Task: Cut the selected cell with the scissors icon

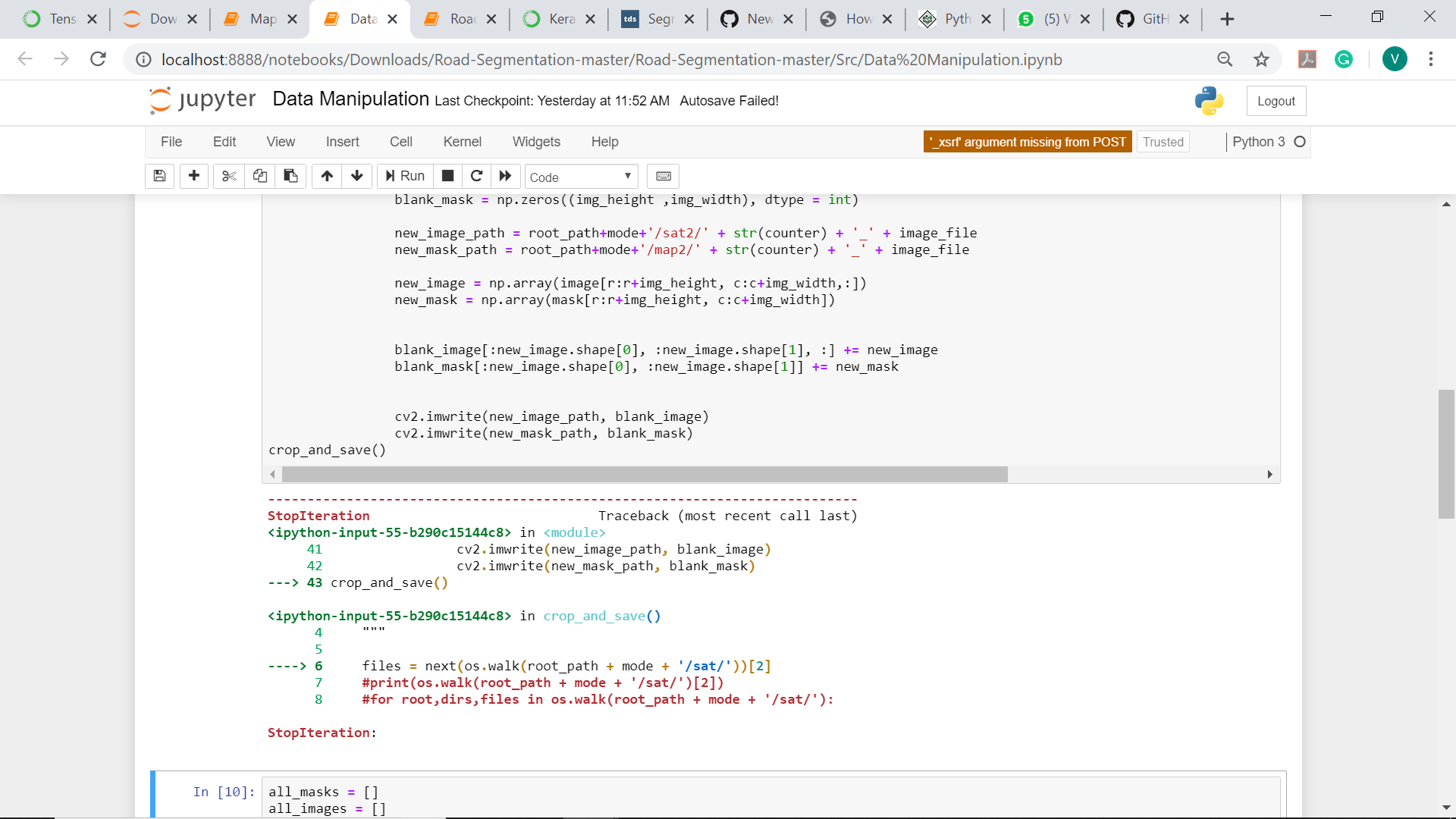Action: point(229,176)
